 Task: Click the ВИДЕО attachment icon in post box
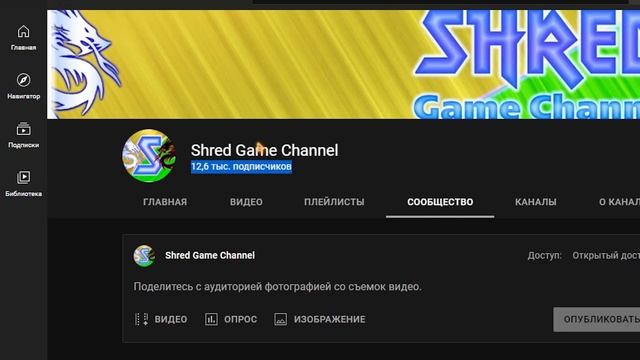pos(142,319)
